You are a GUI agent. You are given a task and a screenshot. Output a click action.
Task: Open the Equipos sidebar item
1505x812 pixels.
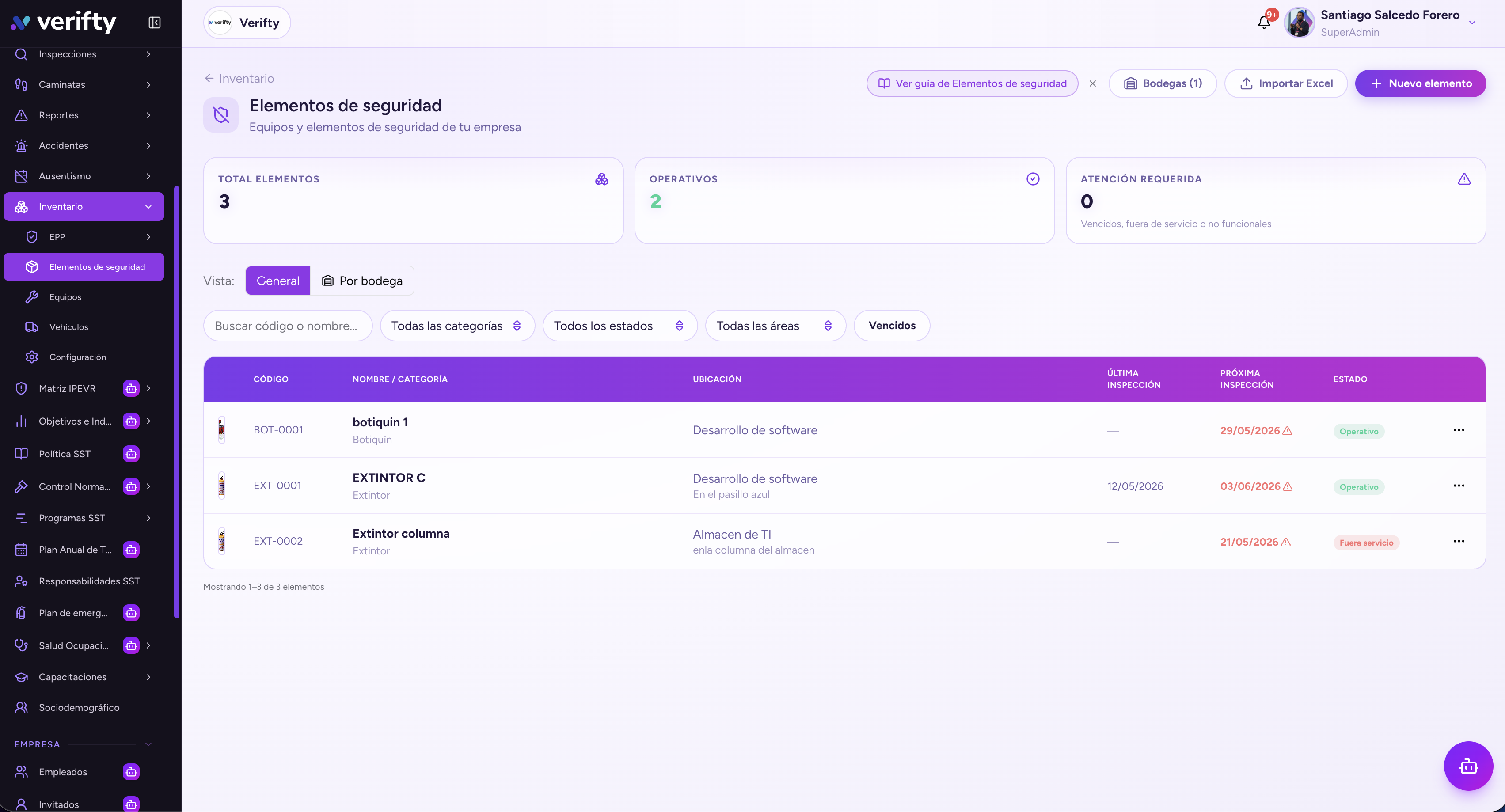tap(84, 297)
